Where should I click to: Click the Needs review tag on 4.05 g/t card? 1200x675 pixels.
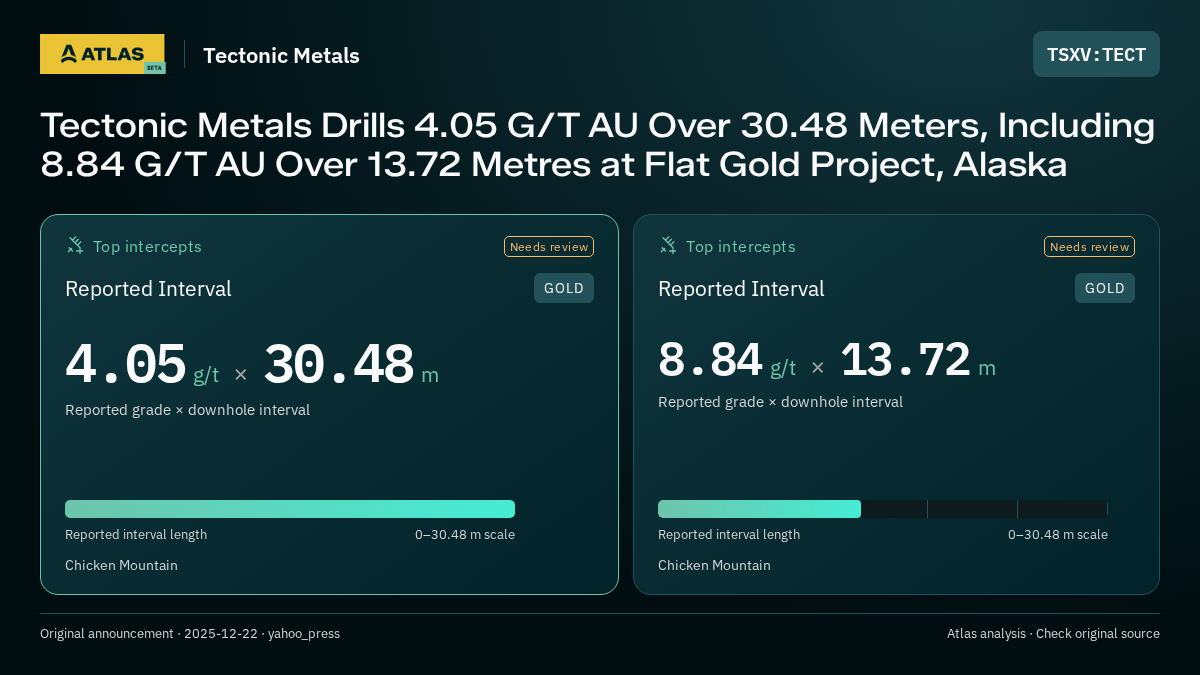click(x=549, y=247)
